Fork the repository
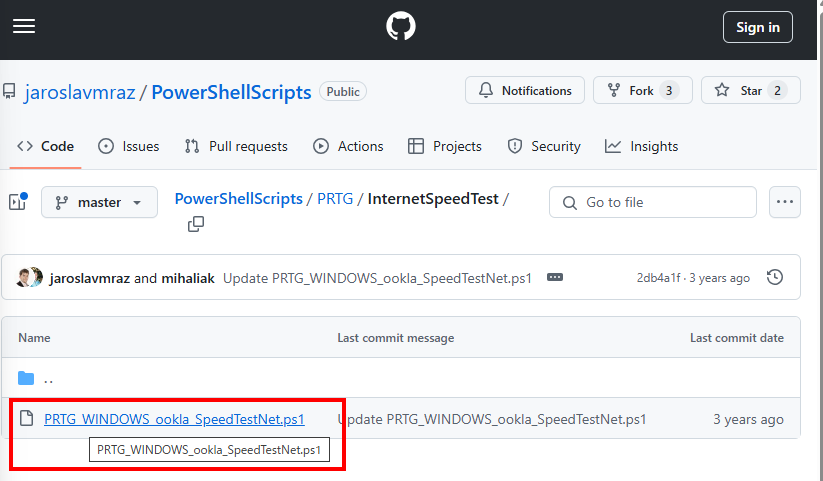This screenshot has width=823, height=481. click(642, 90)
